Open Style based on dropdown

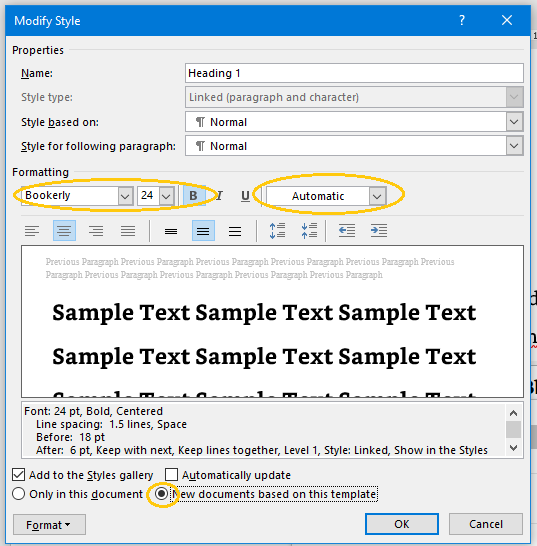tap(514, 122)
